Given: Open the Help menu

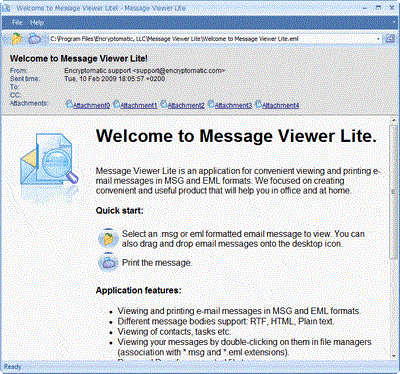Looking at the screenshot, I should point(37,23).
